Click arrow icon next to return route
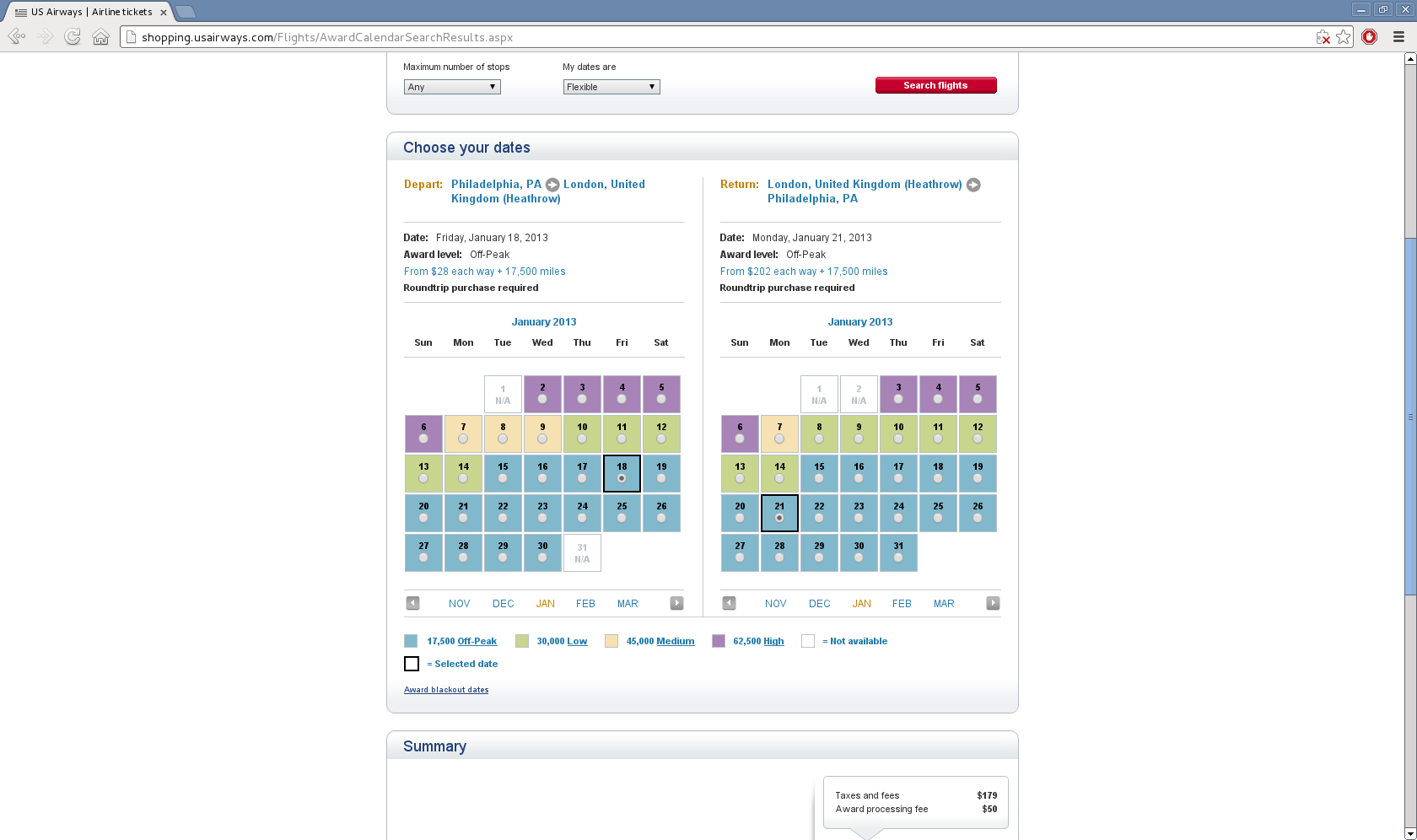 click(x=973, y=185)
